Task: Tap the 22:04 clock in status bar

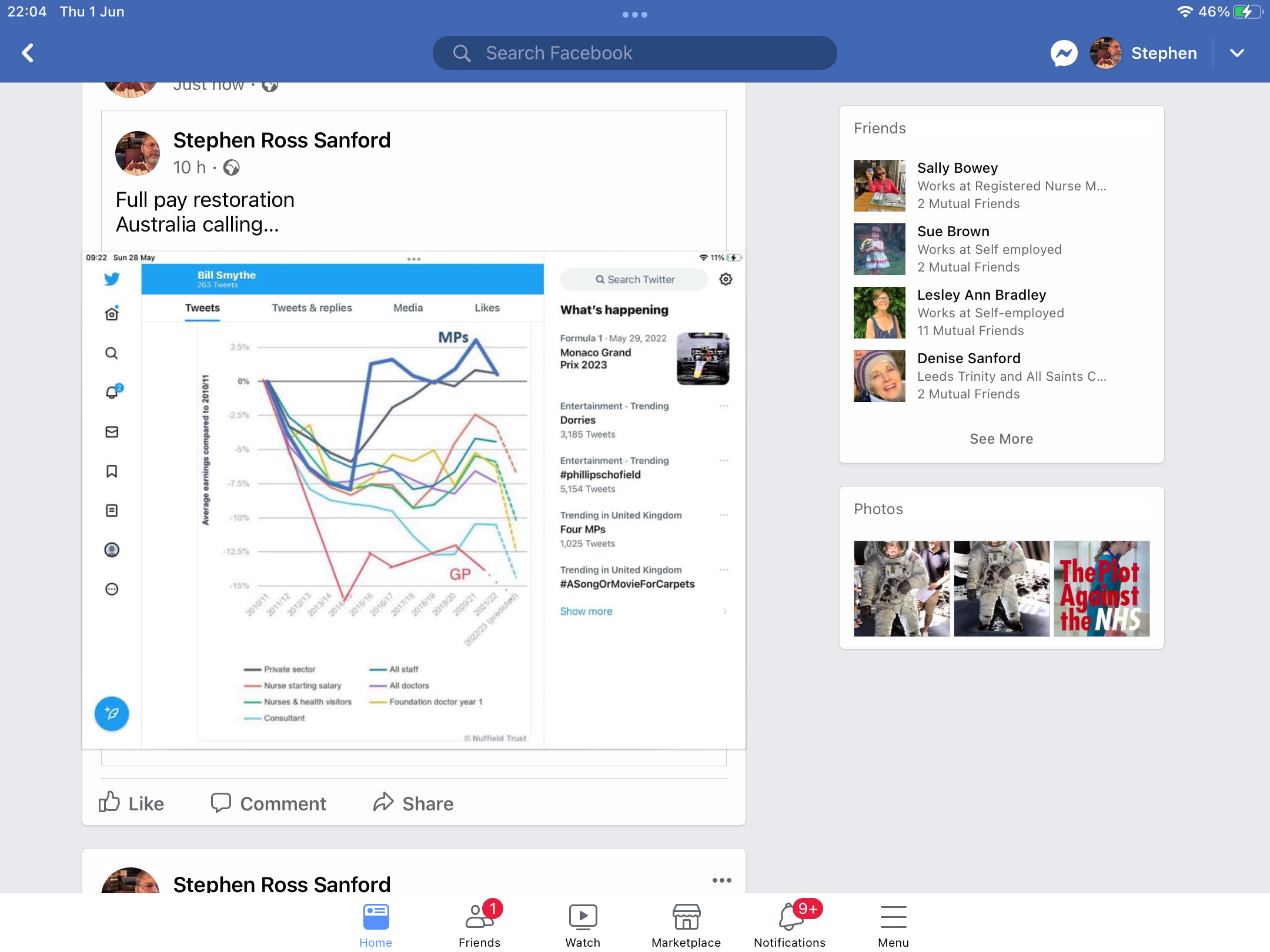Action: point(27,12)
